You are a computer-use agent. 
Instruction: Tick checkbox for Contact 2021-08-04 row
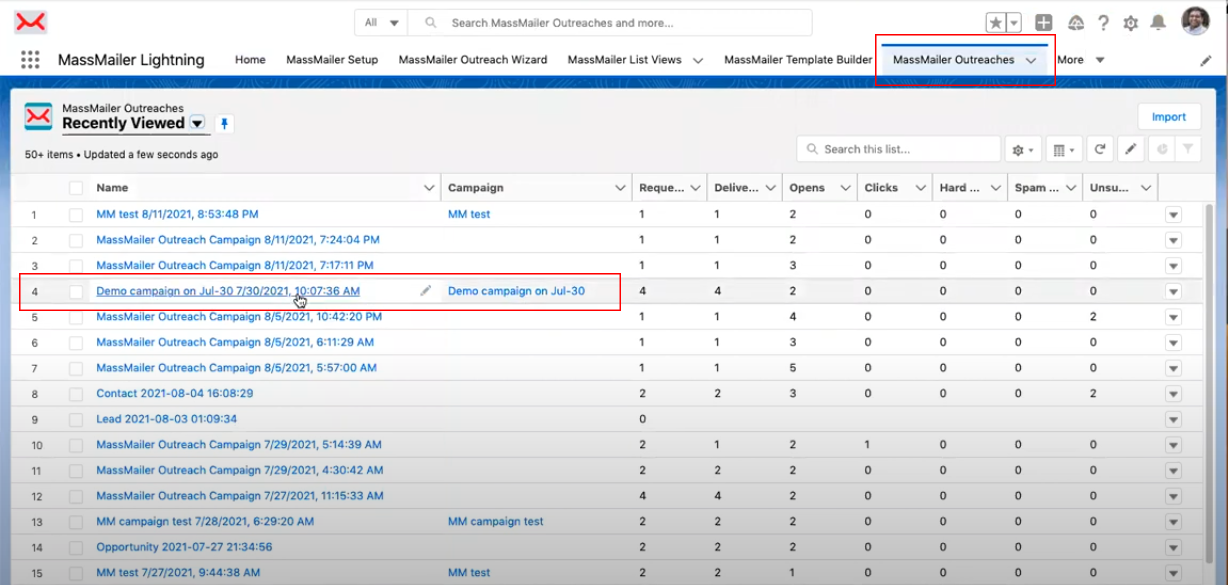pos(76,394)
